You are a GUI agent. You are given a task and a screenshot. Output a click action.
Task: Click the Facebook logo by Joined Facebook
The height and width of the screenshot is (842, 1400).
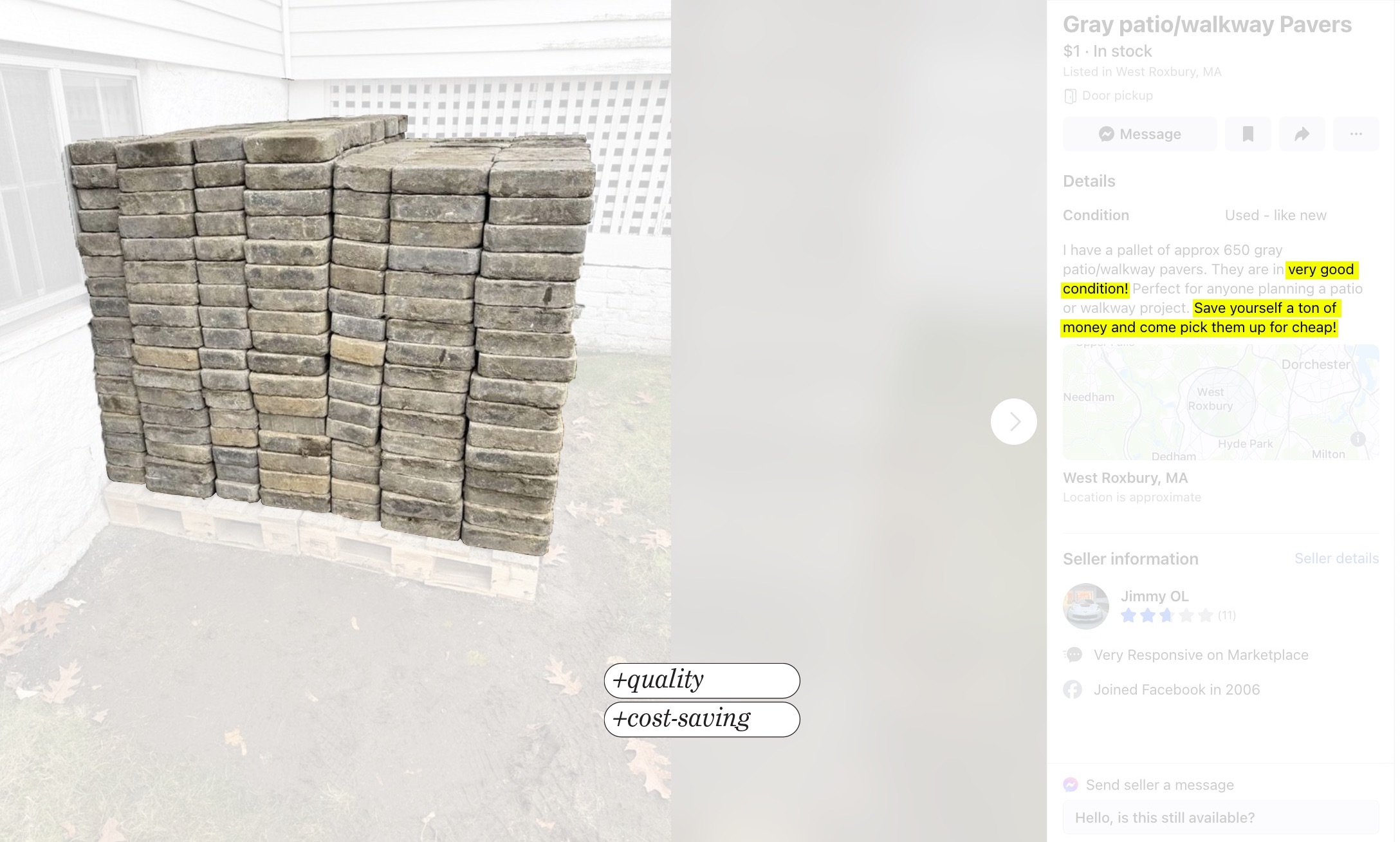pyautogui.click(x=1073, y=689)
